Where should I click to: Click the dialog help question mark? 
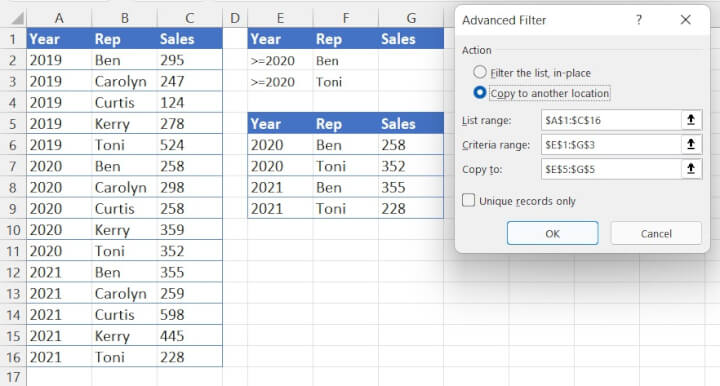[x=639, y=20]
